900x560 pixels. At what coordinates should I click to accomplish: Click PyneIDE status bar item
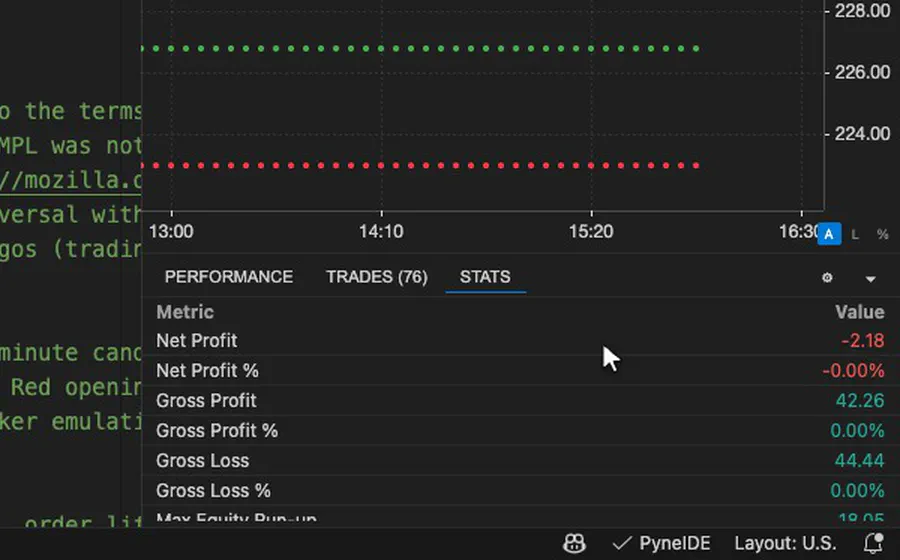point(661,543)
